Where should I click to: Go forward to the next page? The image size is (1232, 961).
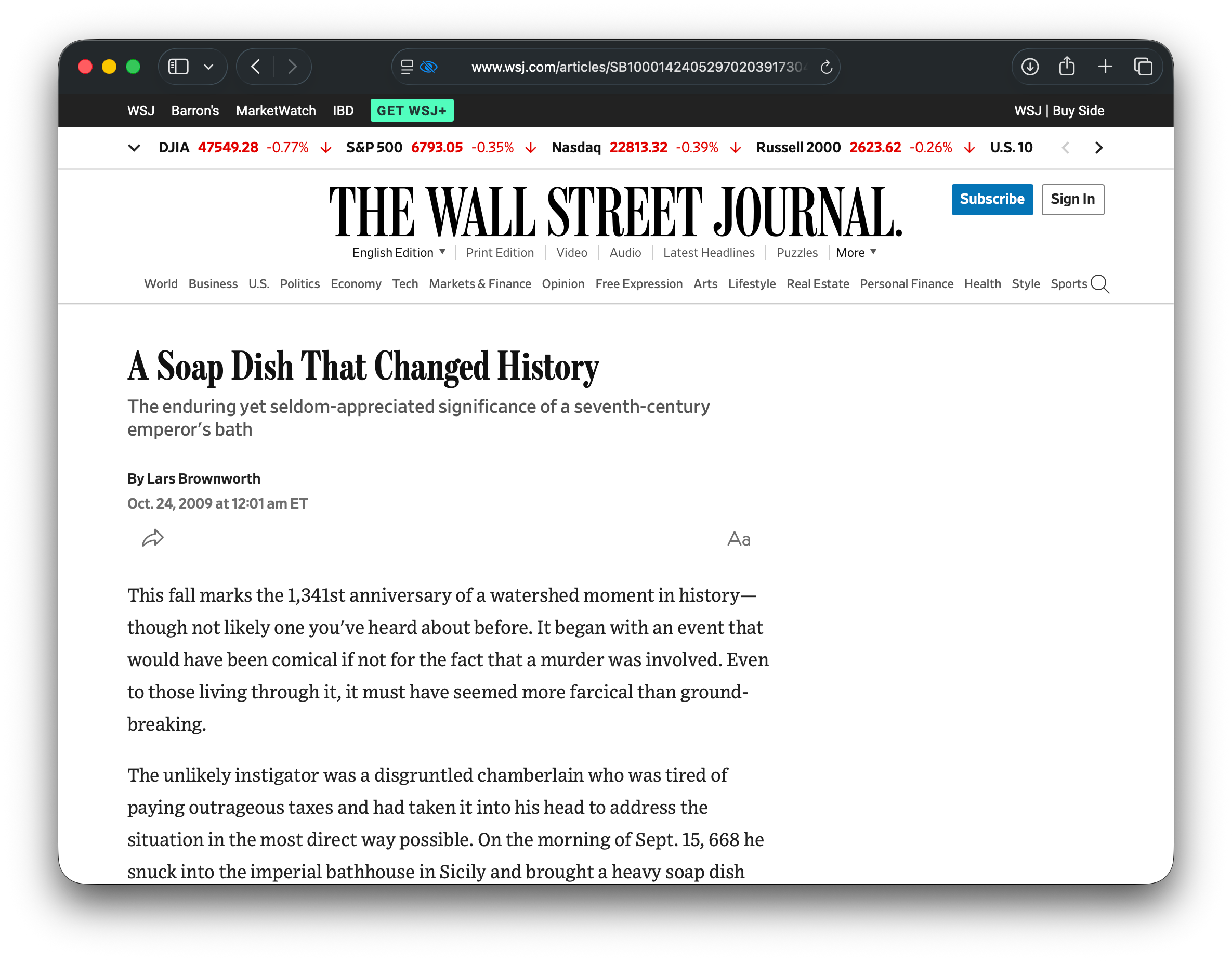click(x=292, y=67)
